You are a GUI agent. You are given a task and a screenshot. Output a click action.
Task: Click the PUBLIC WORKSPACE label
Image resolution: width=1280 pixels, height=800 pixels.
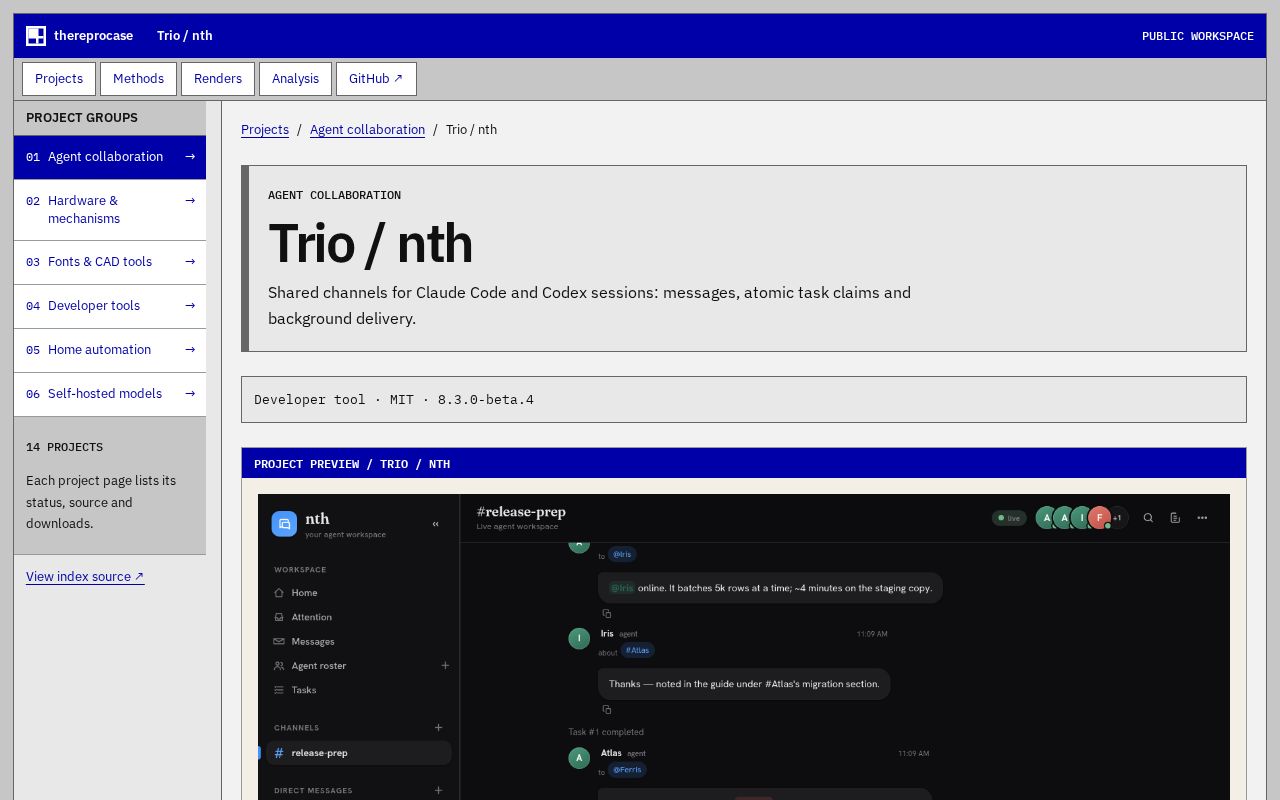point(1198,36)
